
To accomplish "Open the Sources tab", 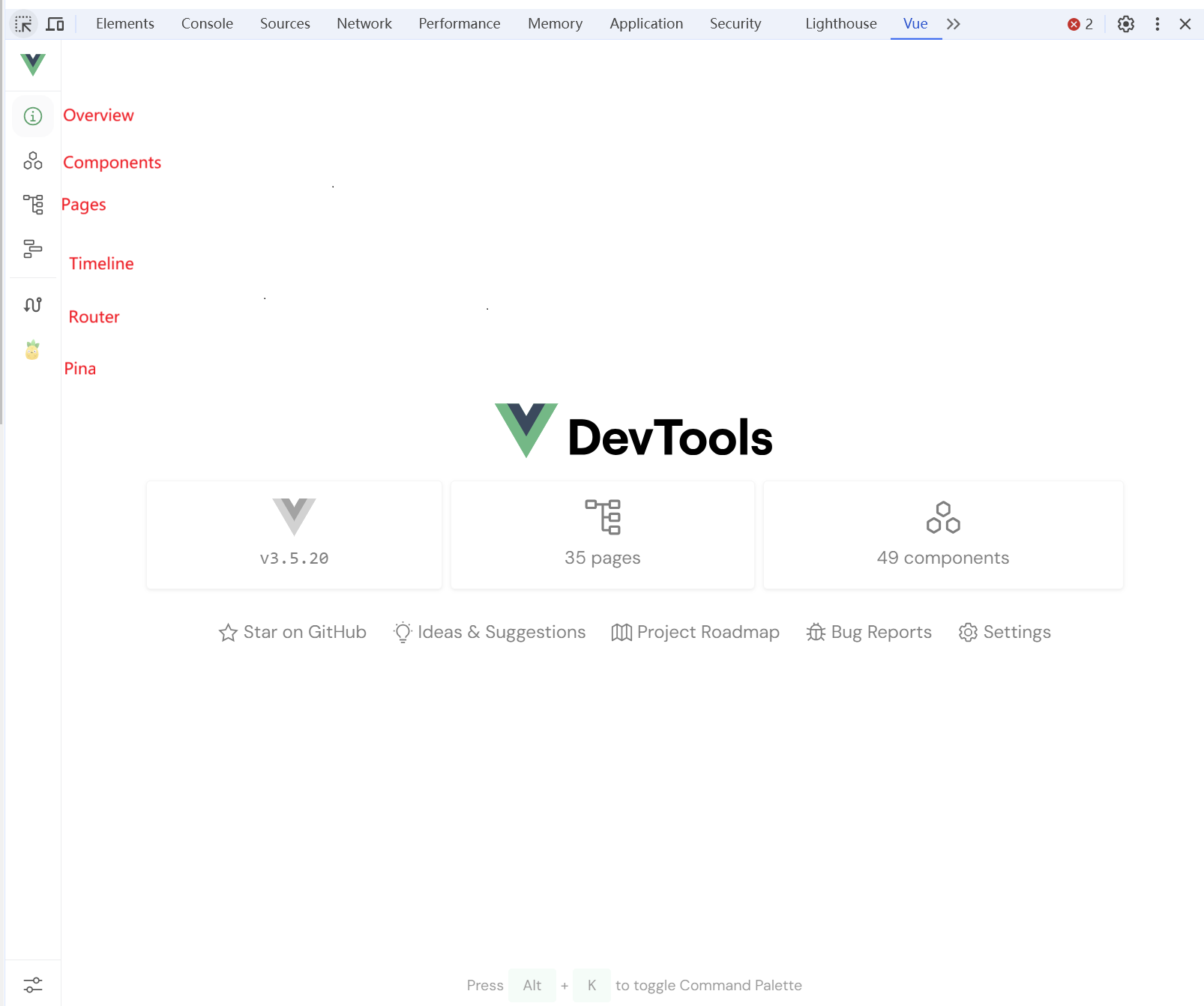I will (x=285, y=24).
